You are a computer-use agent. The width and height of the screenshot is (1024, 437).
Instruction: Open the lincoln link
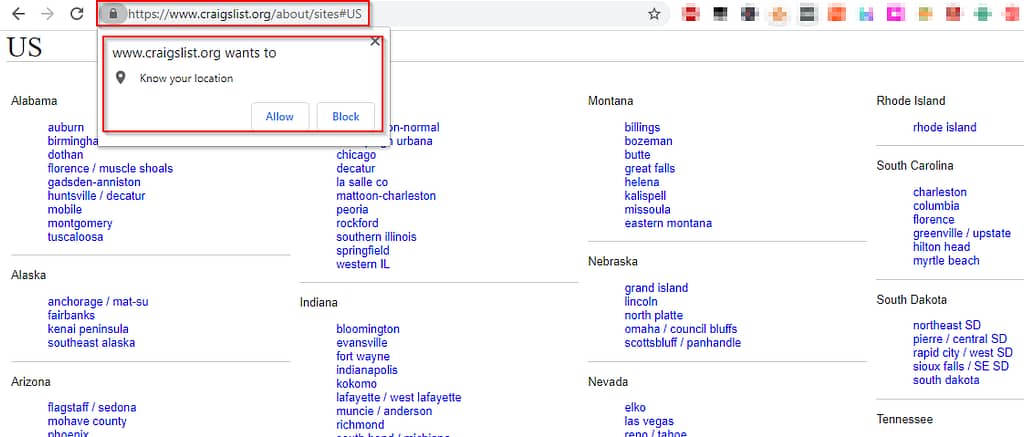pyautogui.click(x=641, y=302)
